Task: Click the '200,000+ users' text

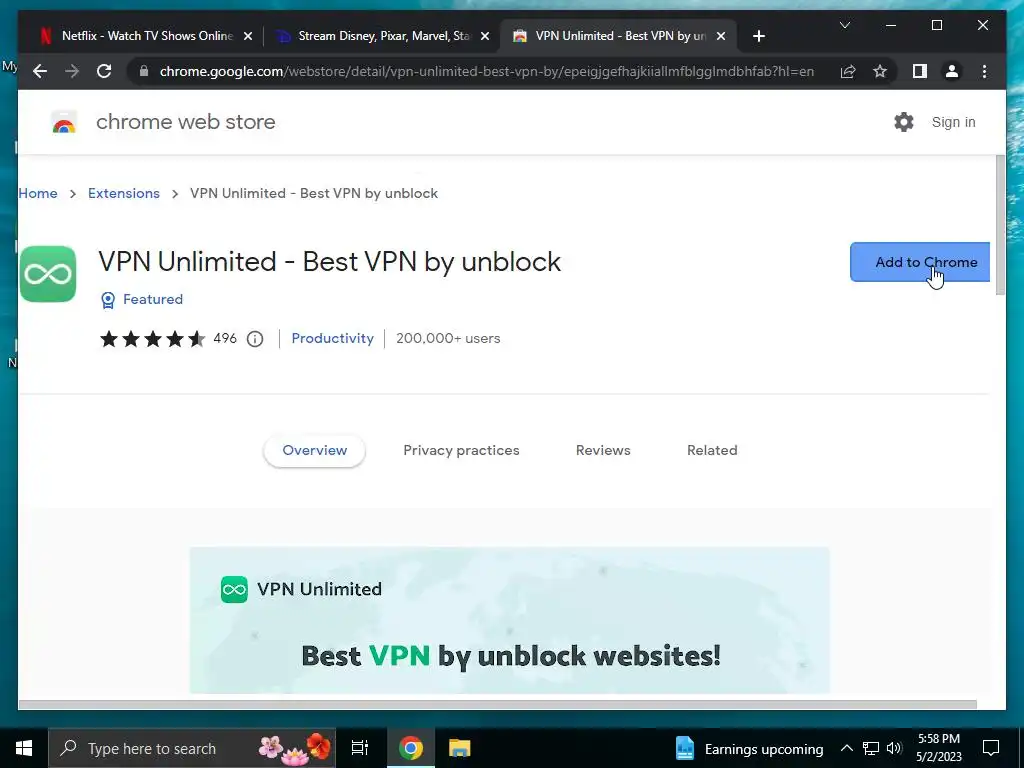Action: (x=448, y=338)
